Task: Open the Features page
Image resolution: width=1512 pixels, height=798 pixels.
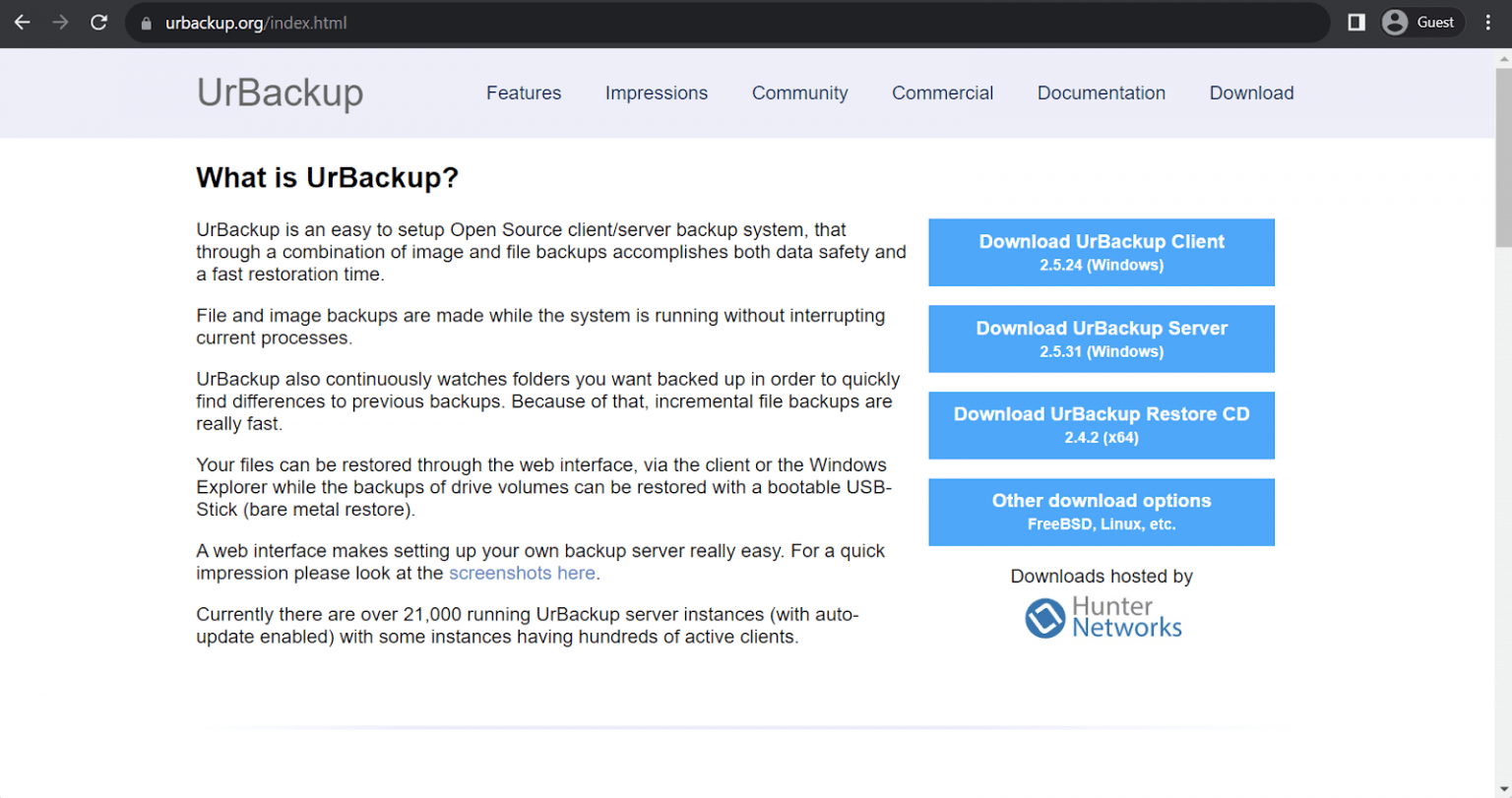Action: [x=524, y=92]
